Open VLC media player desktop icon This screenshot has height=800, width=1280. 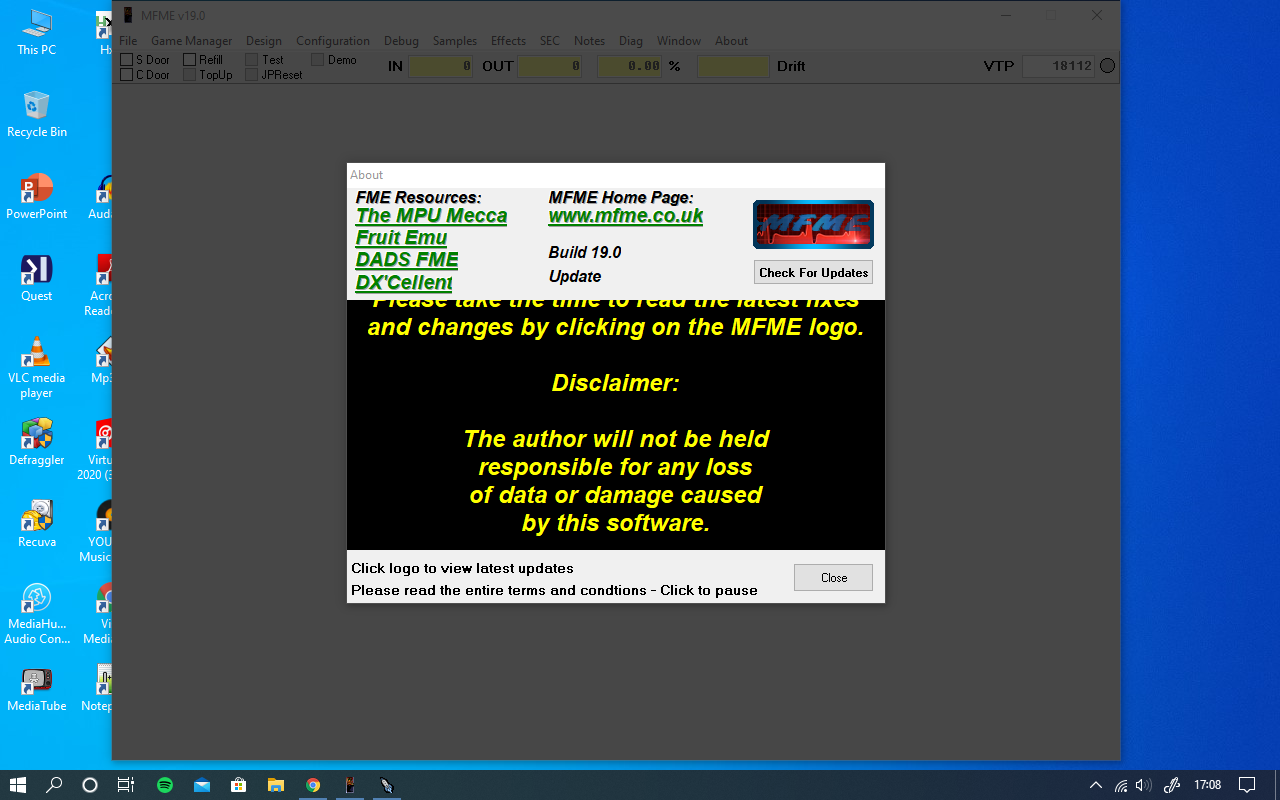coord(37,367)
